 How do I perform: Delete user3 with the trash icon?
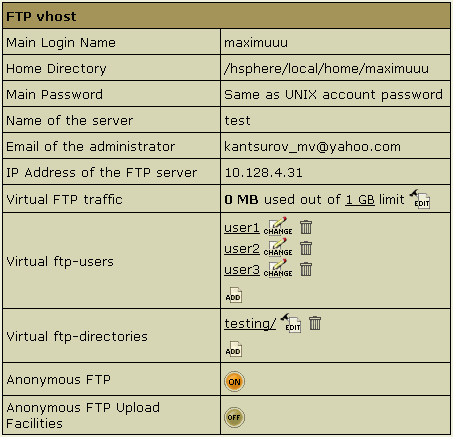coord(306,269)
